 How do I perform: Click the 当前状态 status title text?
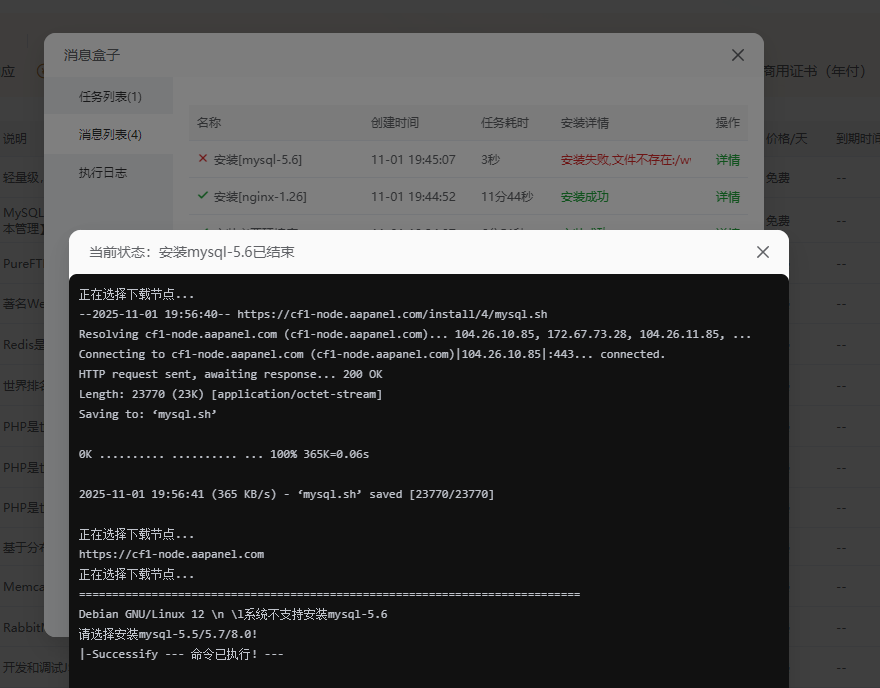[x=191, y=252]
